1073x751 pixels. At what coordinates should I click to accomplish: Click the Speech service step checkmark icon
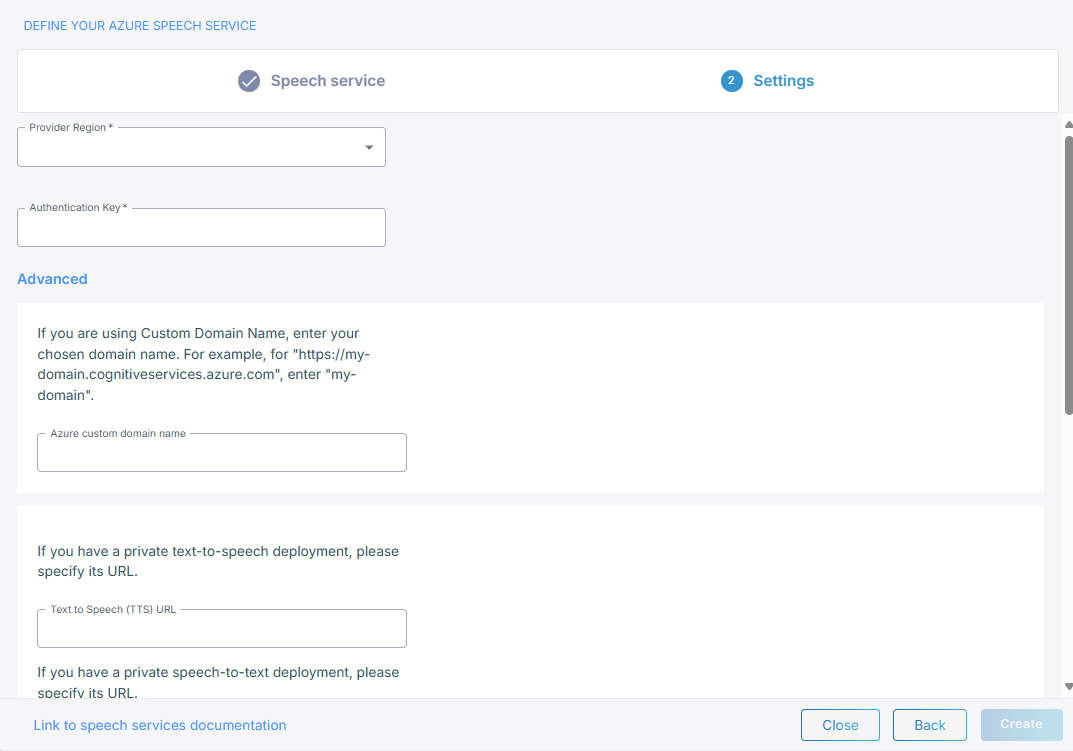coord(249,81)
